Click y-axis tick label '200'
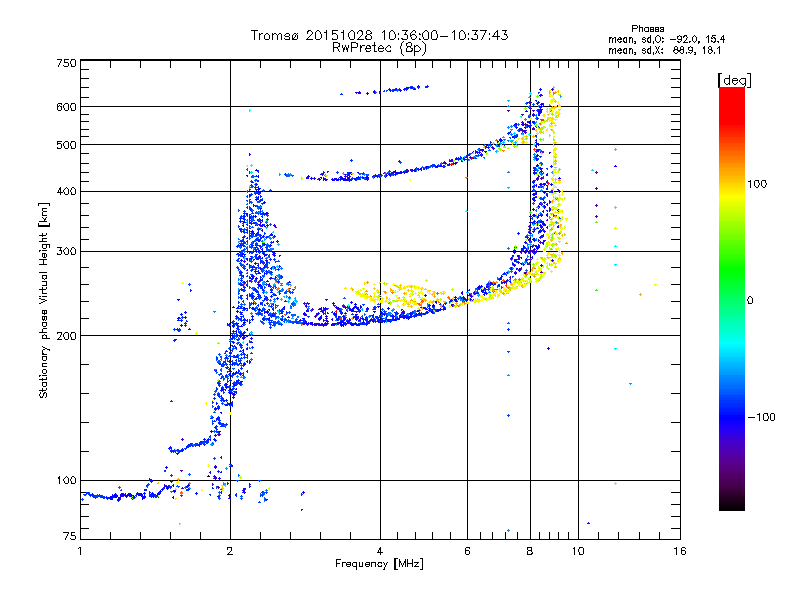This screenshot has height=600, width=800. [x=67, y=336]
